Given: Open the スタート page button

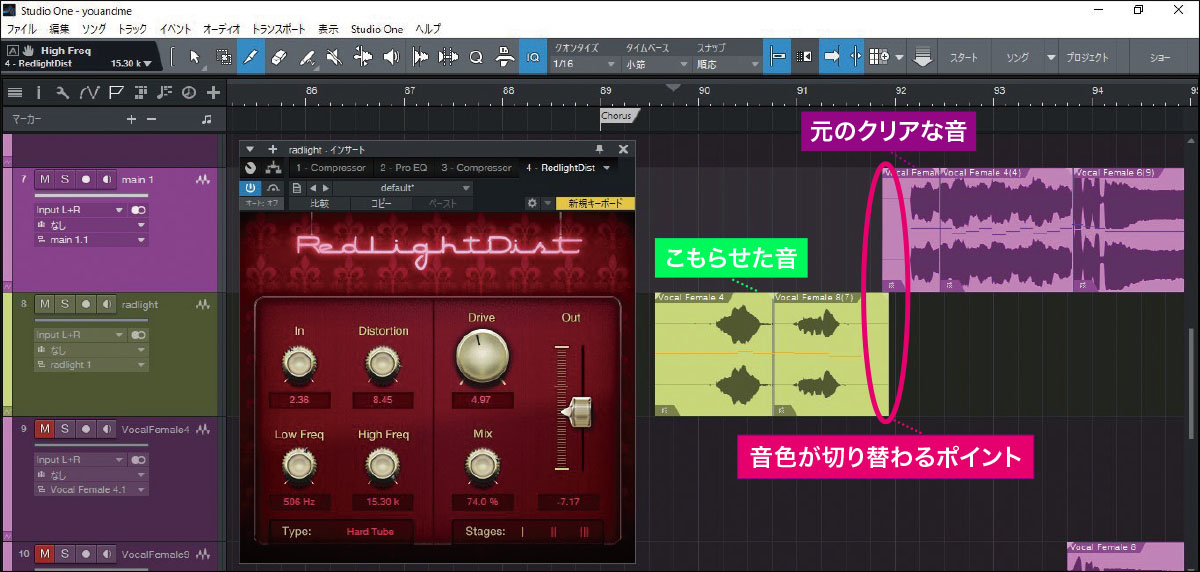Looking at the screenshot, I should (963, 58).
